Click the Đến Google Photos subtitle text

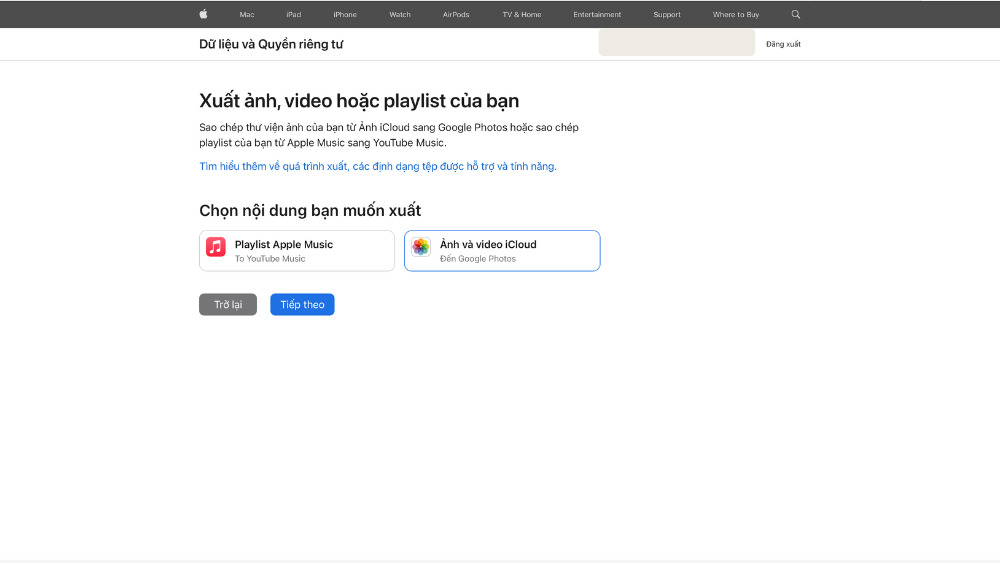click(478, 259)
